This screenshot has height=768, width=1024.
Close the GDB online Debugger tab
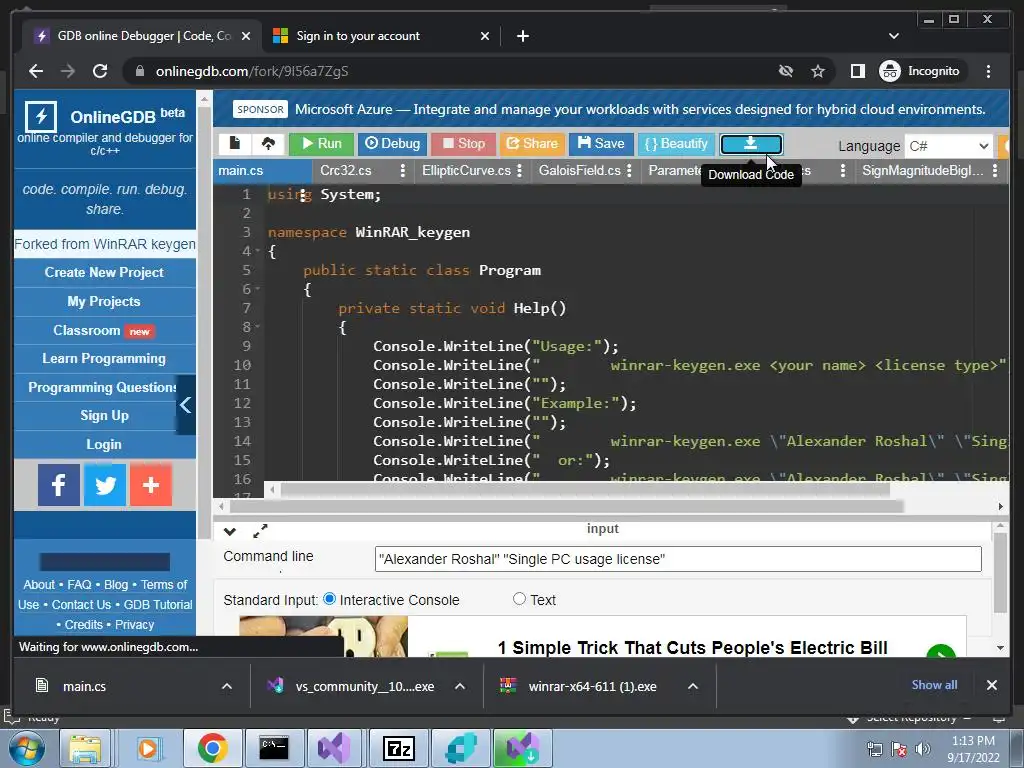(x=246, y=37)
